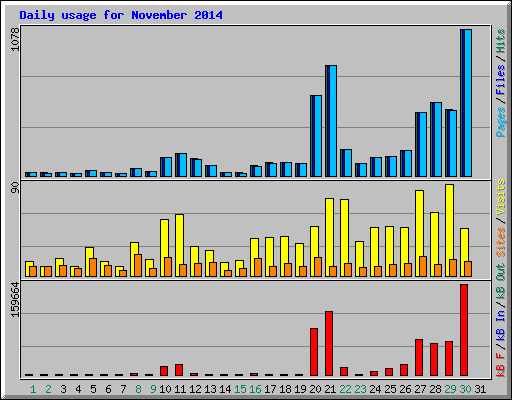The width and height of the screenshot is (512, 400).
Task: Select day 17 on the x-axis
Action: pos(270,389)
